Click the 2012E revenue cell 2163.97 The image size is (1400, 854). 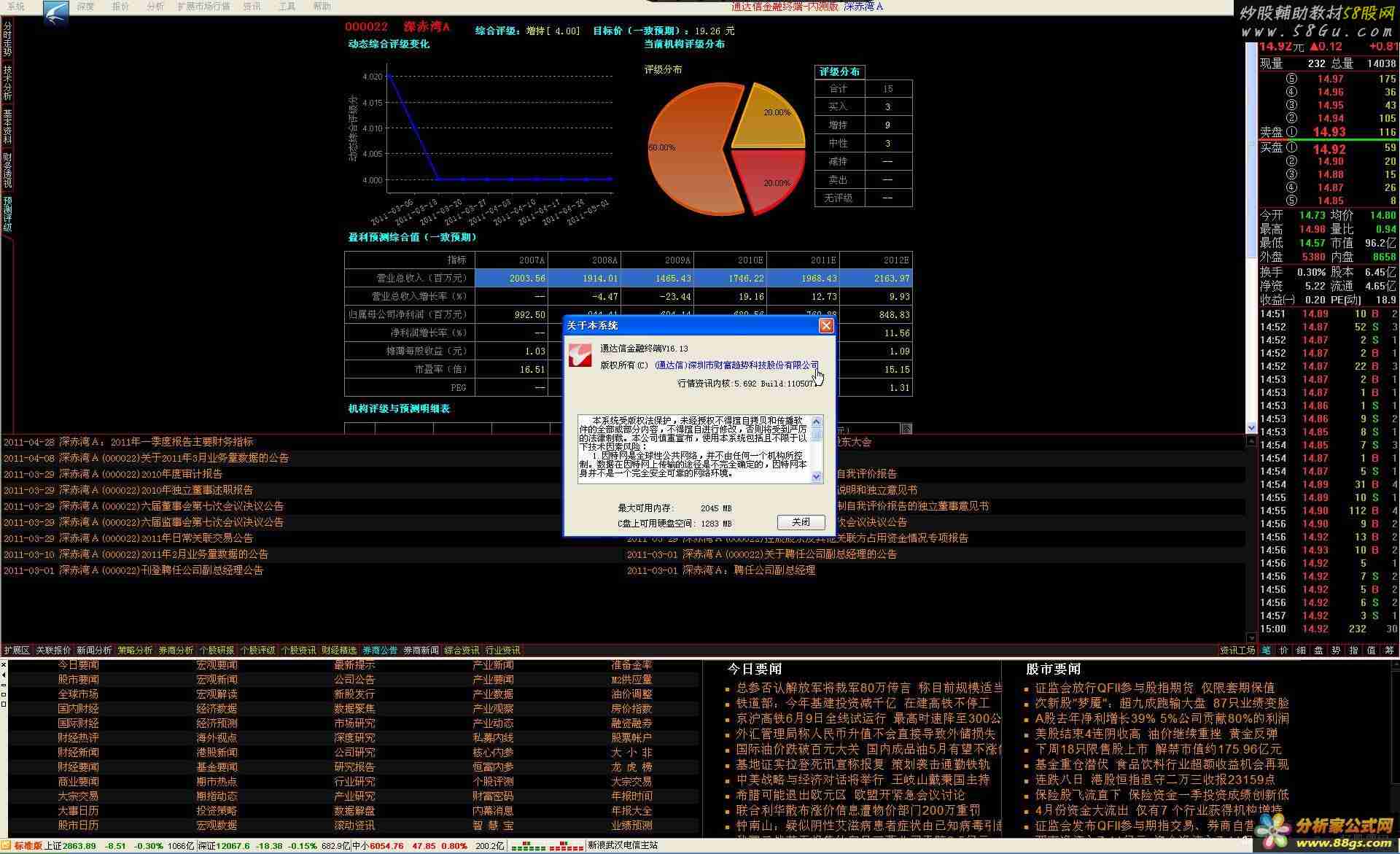click(876, 278)
